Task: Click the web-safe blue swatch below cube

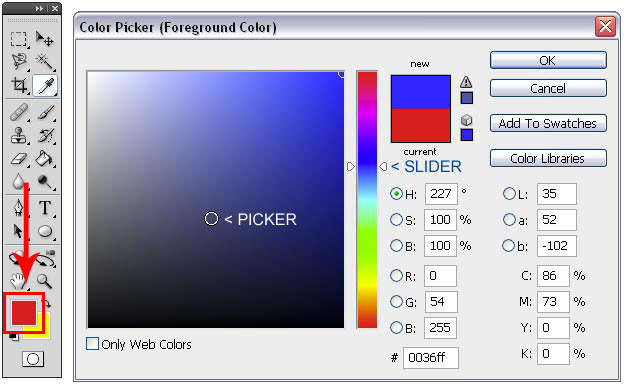Action: [x=466, y=135]
